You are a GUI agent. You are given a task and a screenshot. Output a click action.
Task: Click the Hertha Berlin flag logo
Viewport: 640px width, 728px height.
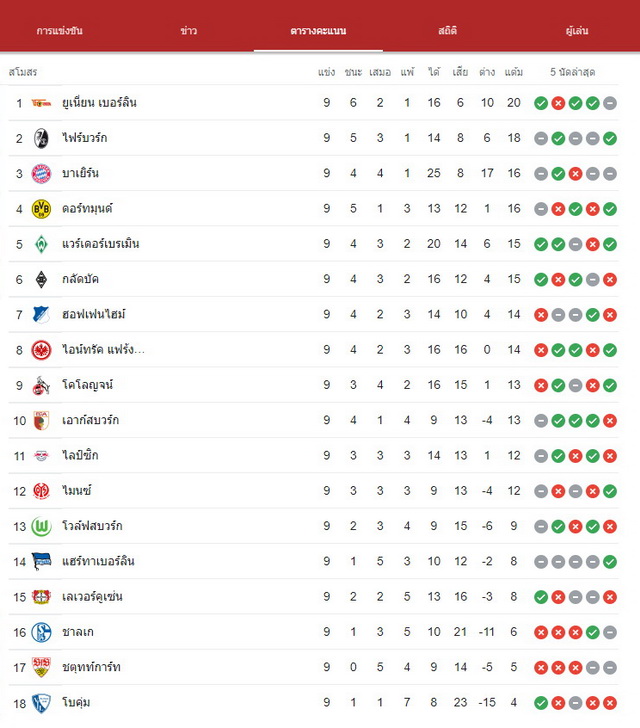41,561
